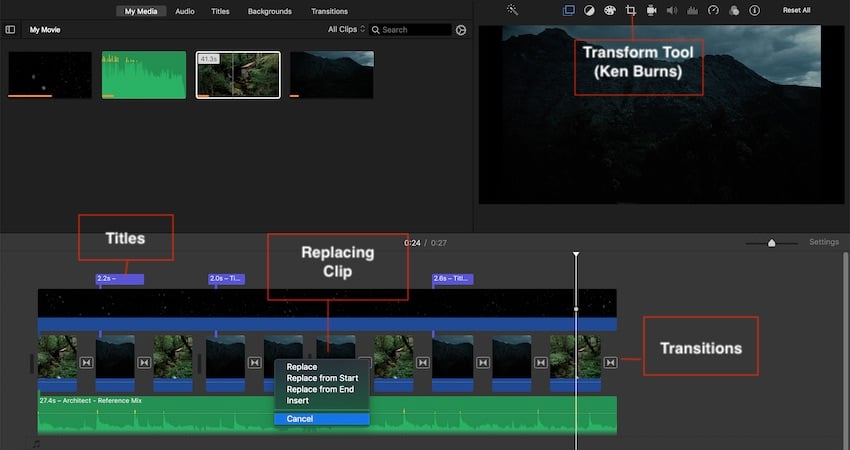
Task: Open the Stabilization camera icon
Action: 651,10
